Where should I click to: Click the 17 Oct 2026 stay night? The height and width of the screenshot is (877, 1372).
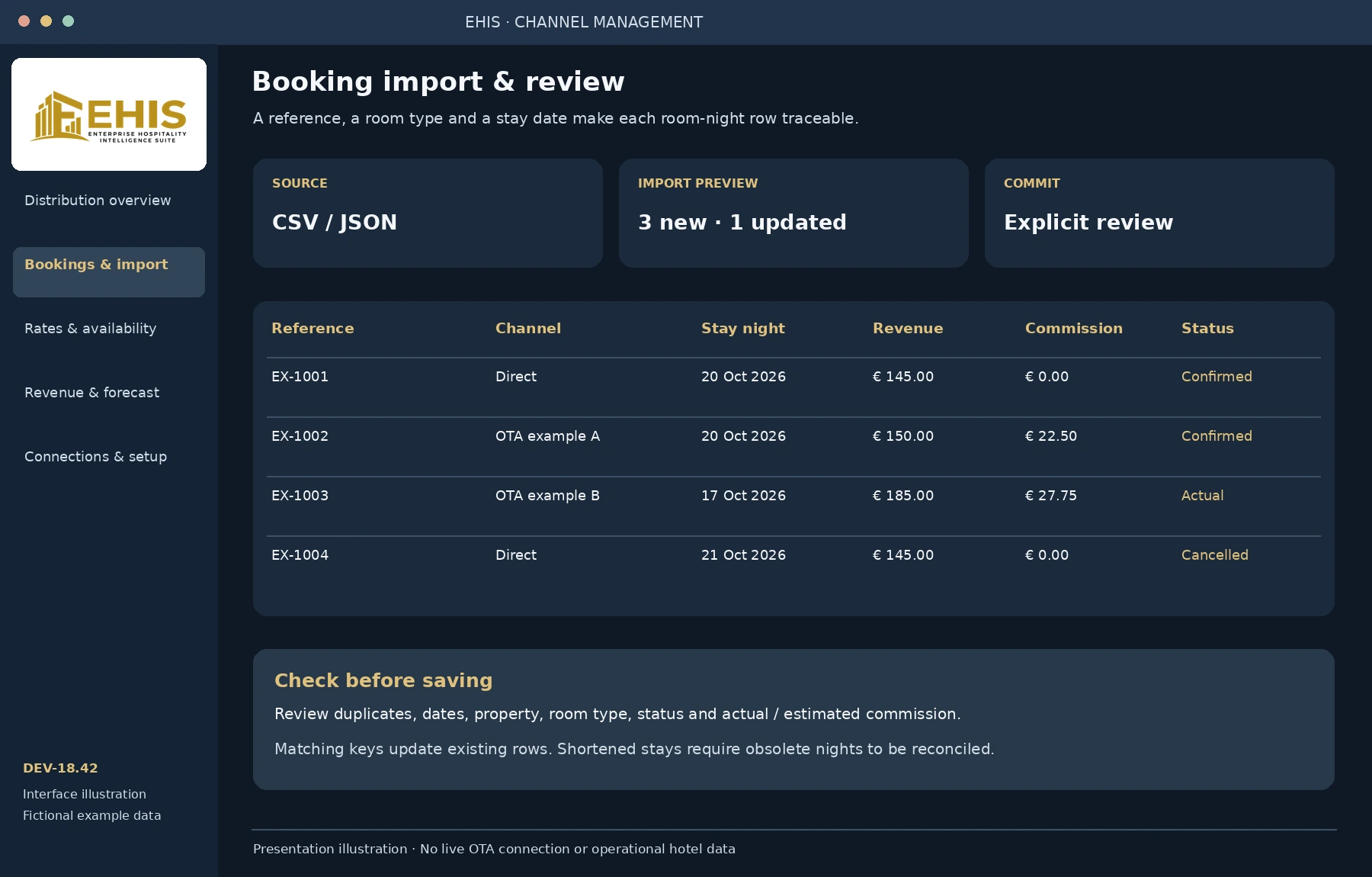pos(743,496)
